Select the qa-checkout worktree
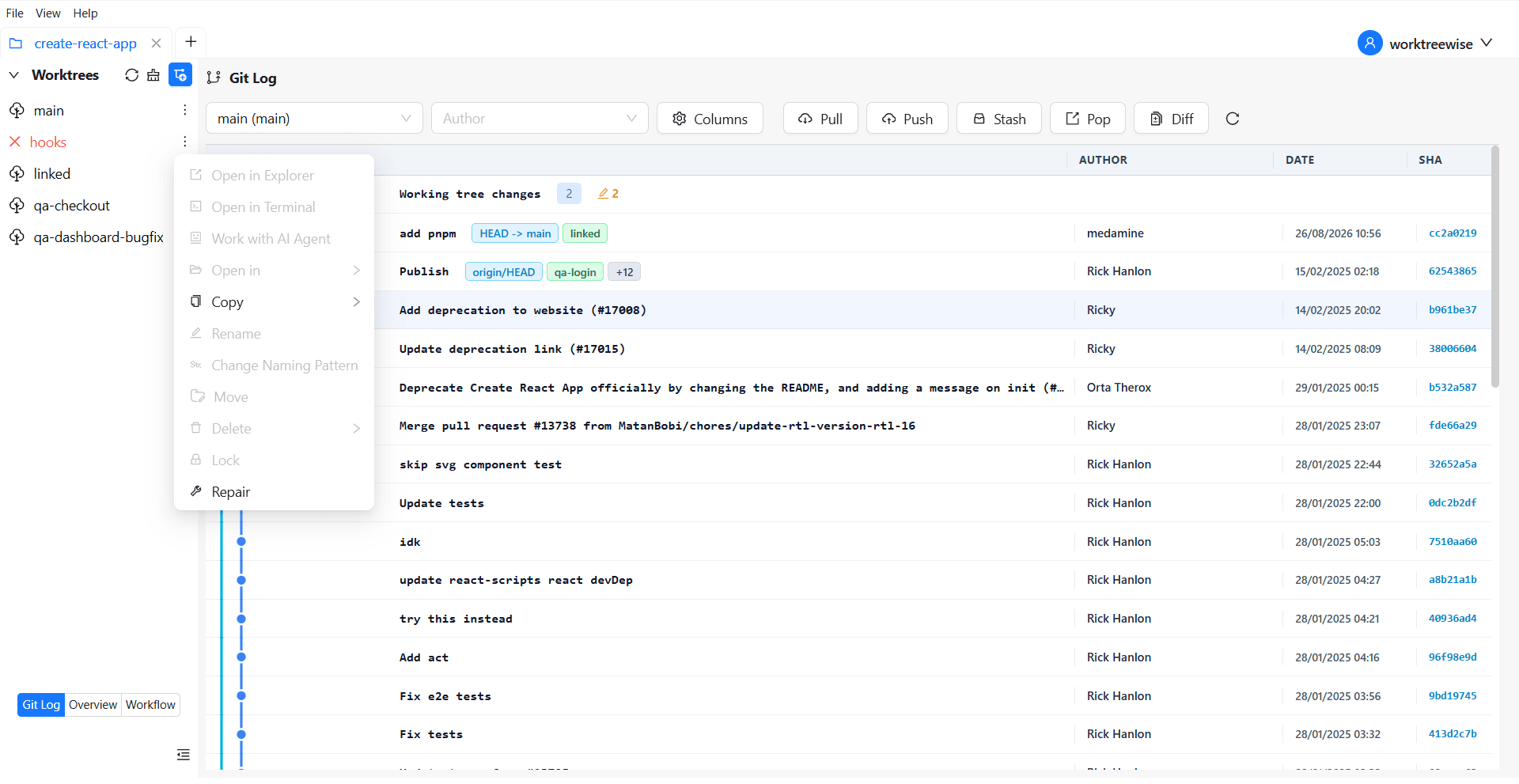The image size is (1519, 784). click(x=72, y=206)
